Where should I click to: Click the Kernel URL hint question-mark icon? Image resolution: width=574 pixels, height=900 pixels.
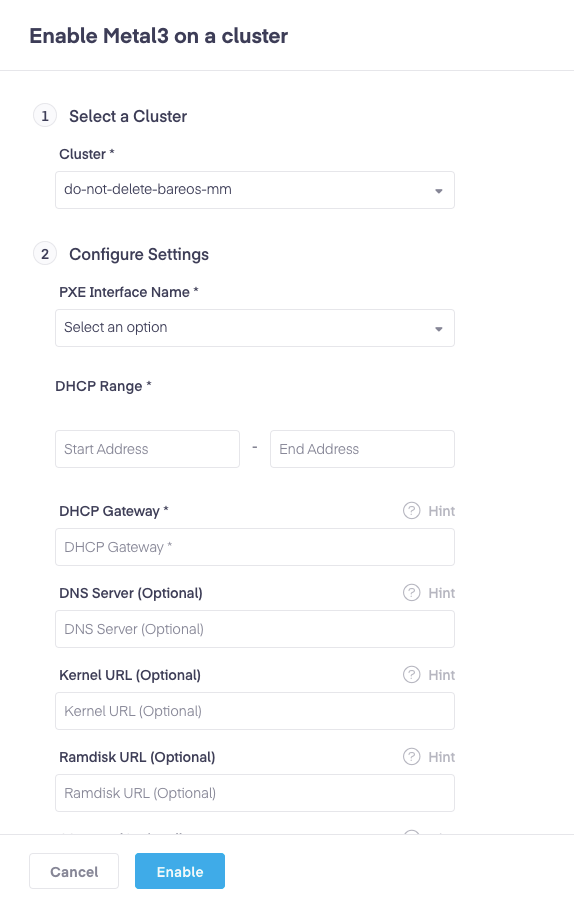click(412, 674)
